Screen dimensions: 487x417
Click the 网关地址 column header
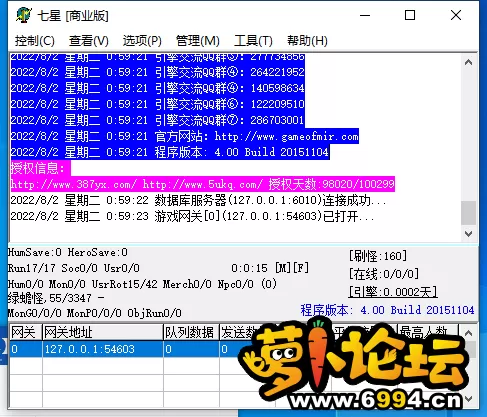pyautogui.click(x=103, y=332)
